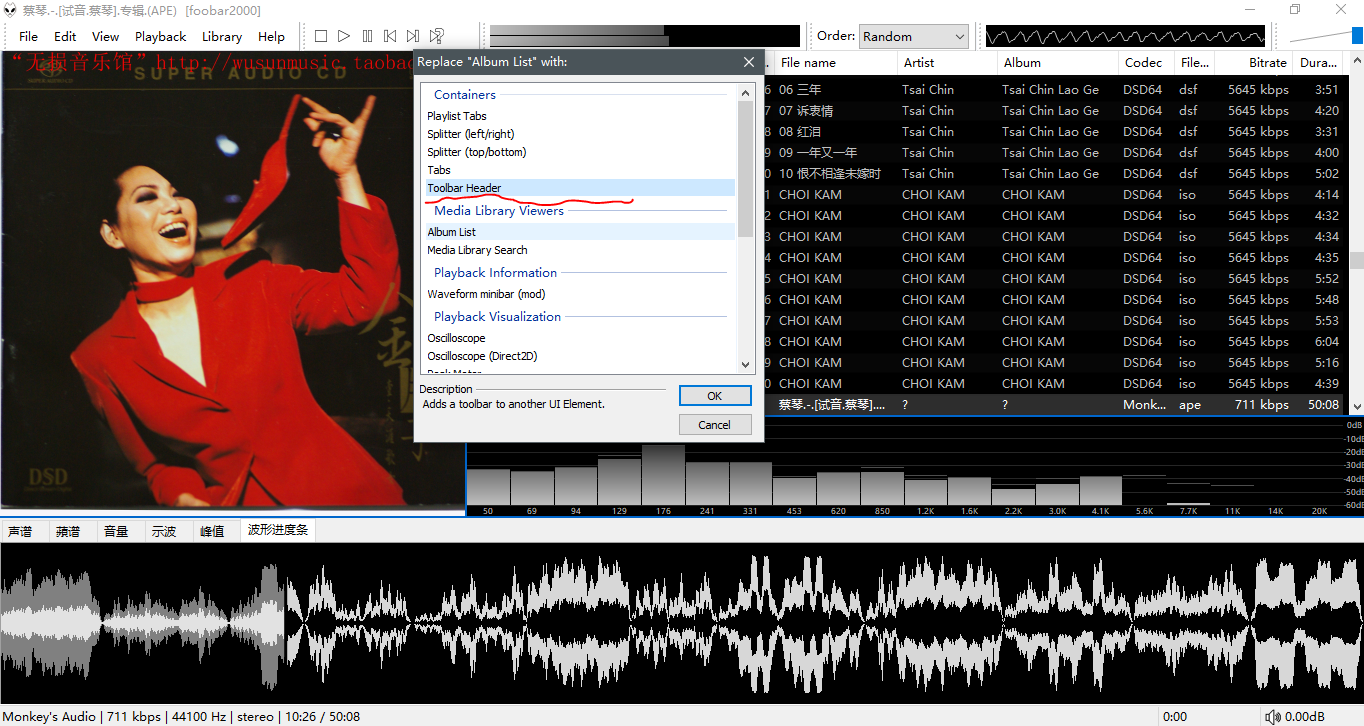Sort playlist by Bitrate column header

tap(1267, 62)
